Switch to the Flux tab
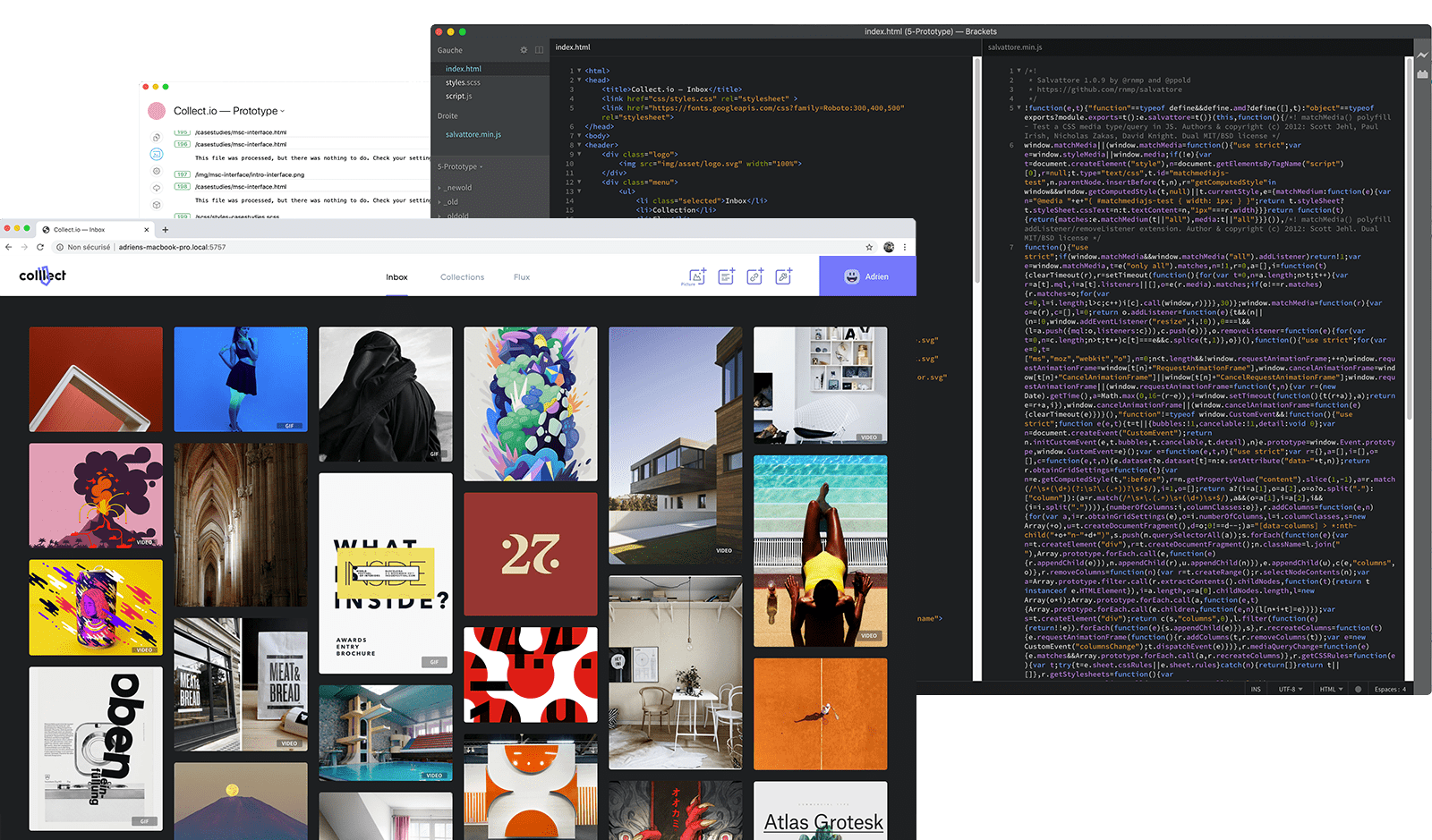The width and height of the screenshot is (1432, 840). 522,277
